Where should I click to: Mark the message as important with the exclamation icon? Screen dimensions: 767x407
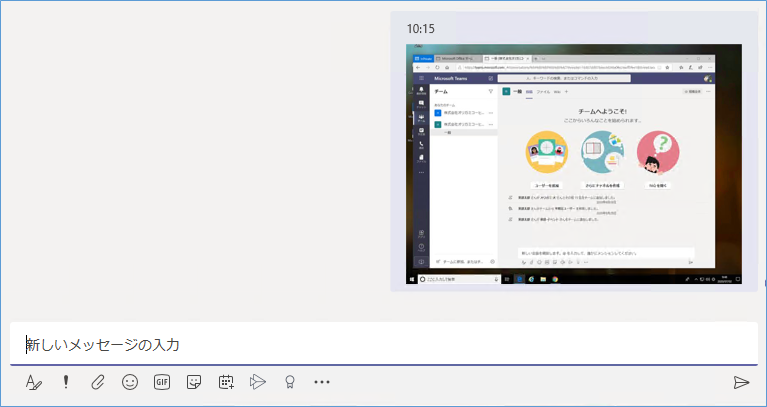tap(66, 381)
